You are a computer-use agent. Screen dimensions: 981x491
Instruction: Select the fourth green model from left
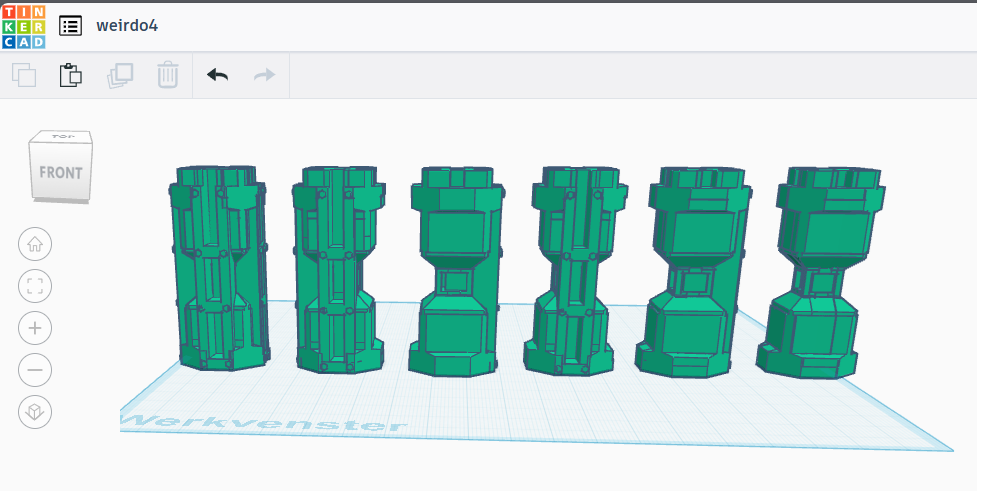(x=576, y=270)
